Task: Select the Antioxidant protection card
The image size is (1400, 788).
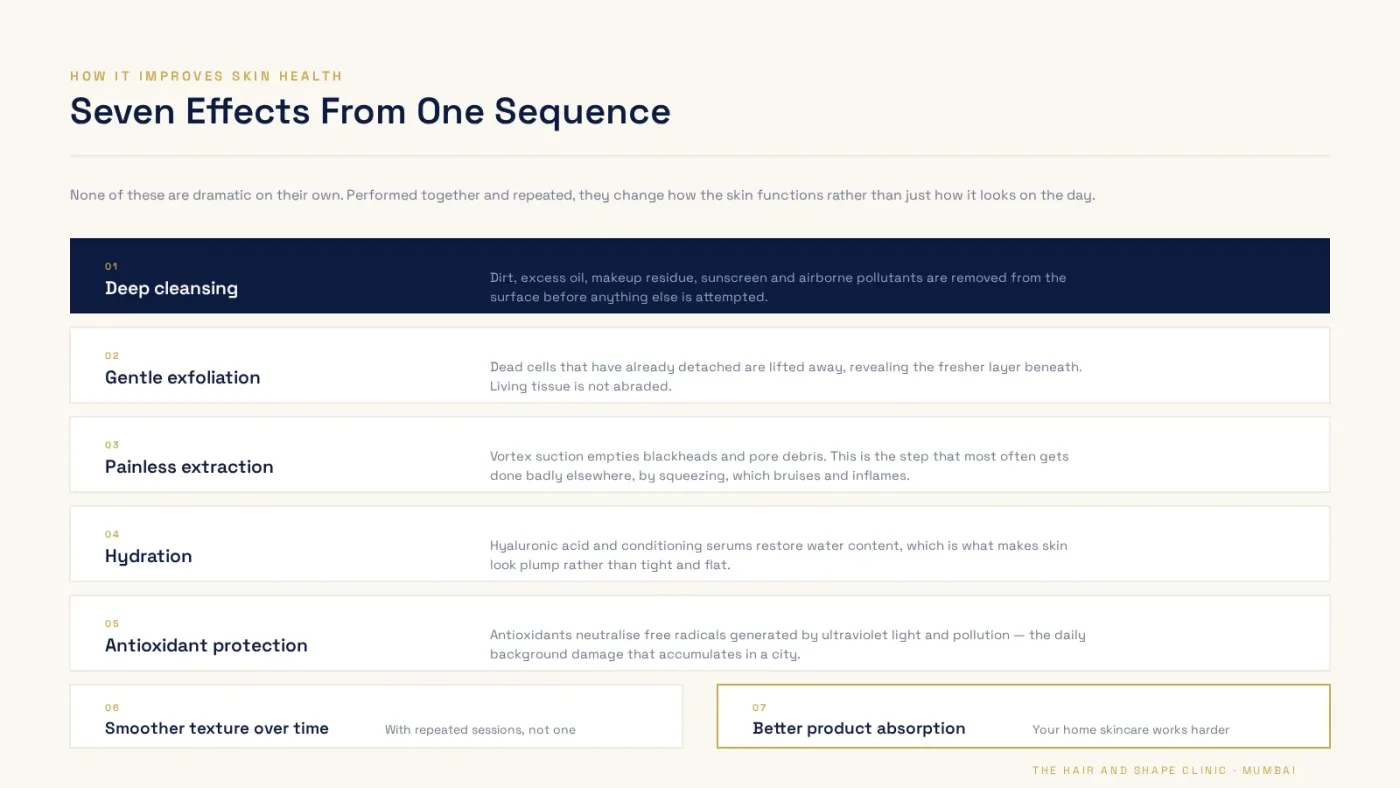Action: coord(700,633)
